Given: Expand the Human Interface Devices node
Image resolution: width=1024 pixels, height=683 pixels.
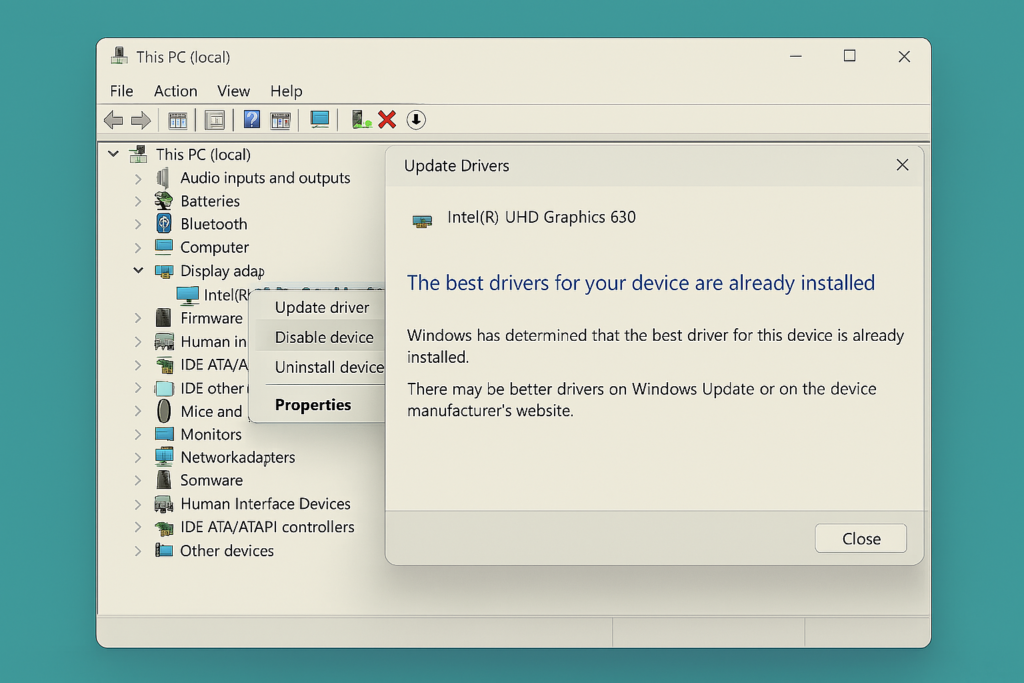Looking at the screenshot, I should pyautogui.click(x=138, y=504).
